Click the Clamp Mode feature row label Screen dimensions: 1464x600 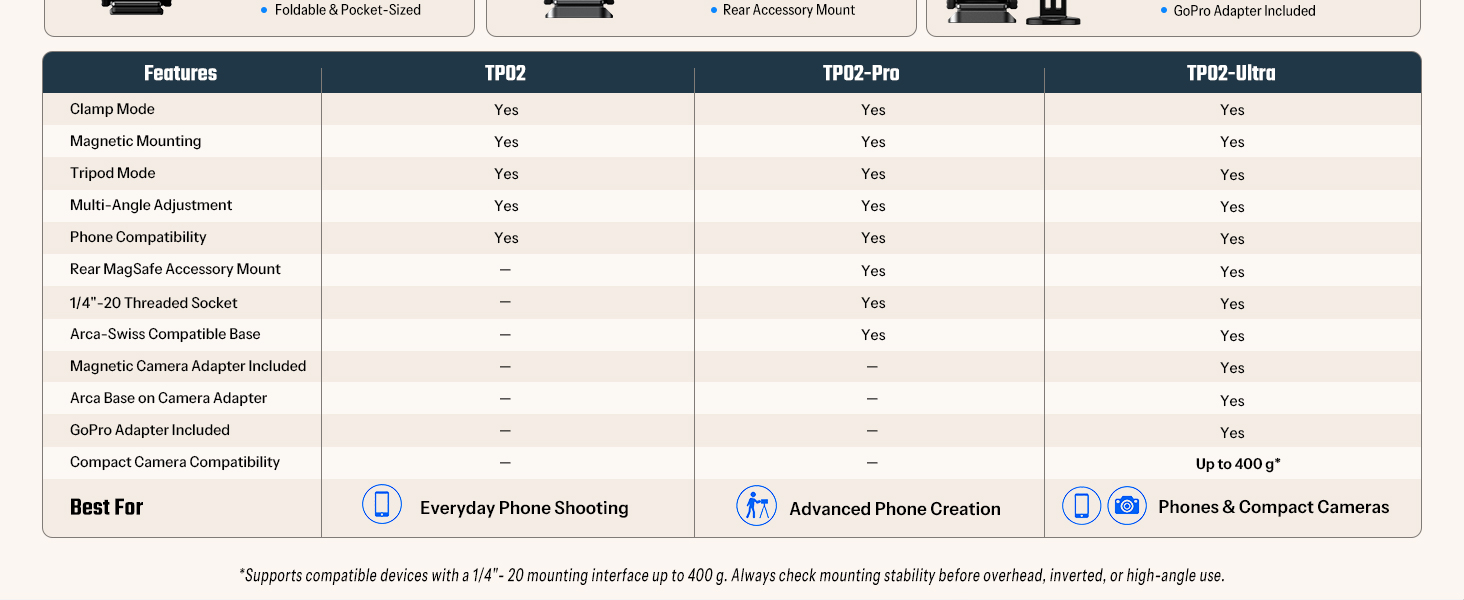[112, 109]
